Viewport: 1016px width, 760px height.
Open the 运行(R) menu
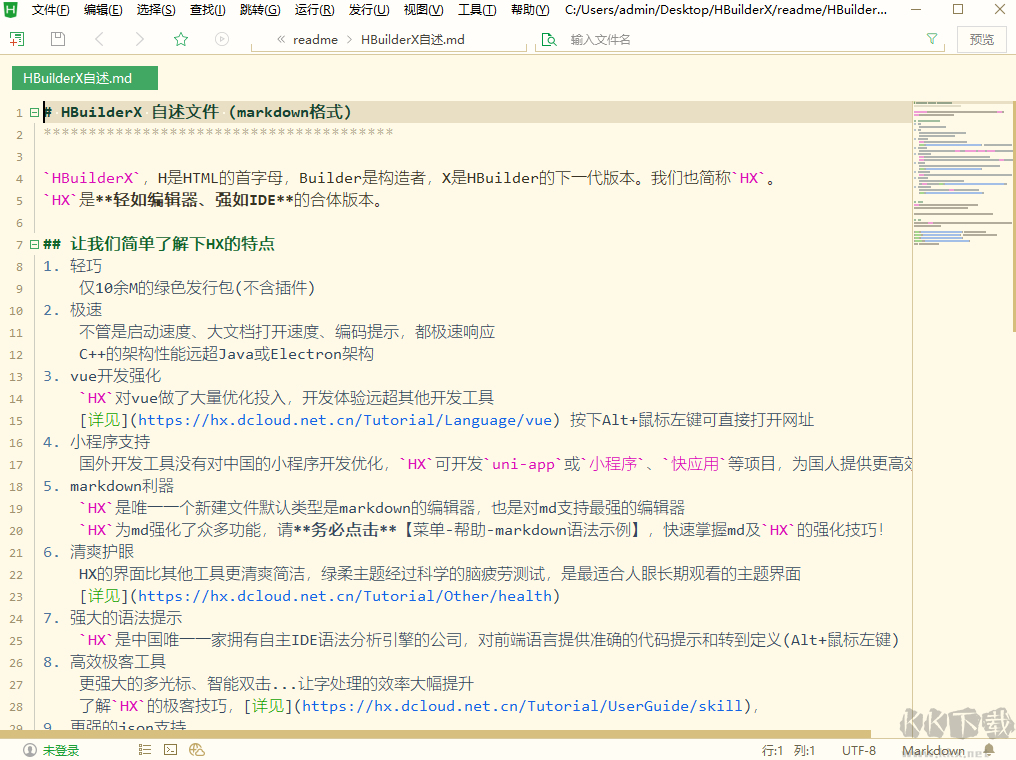coord(314,10)
